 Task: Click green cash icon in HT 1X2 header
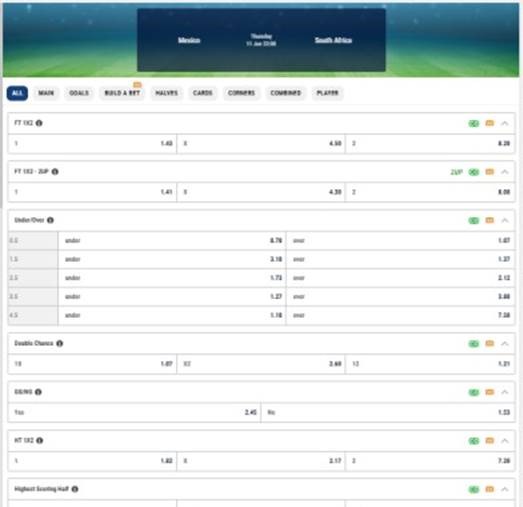[x=474, y=441]
